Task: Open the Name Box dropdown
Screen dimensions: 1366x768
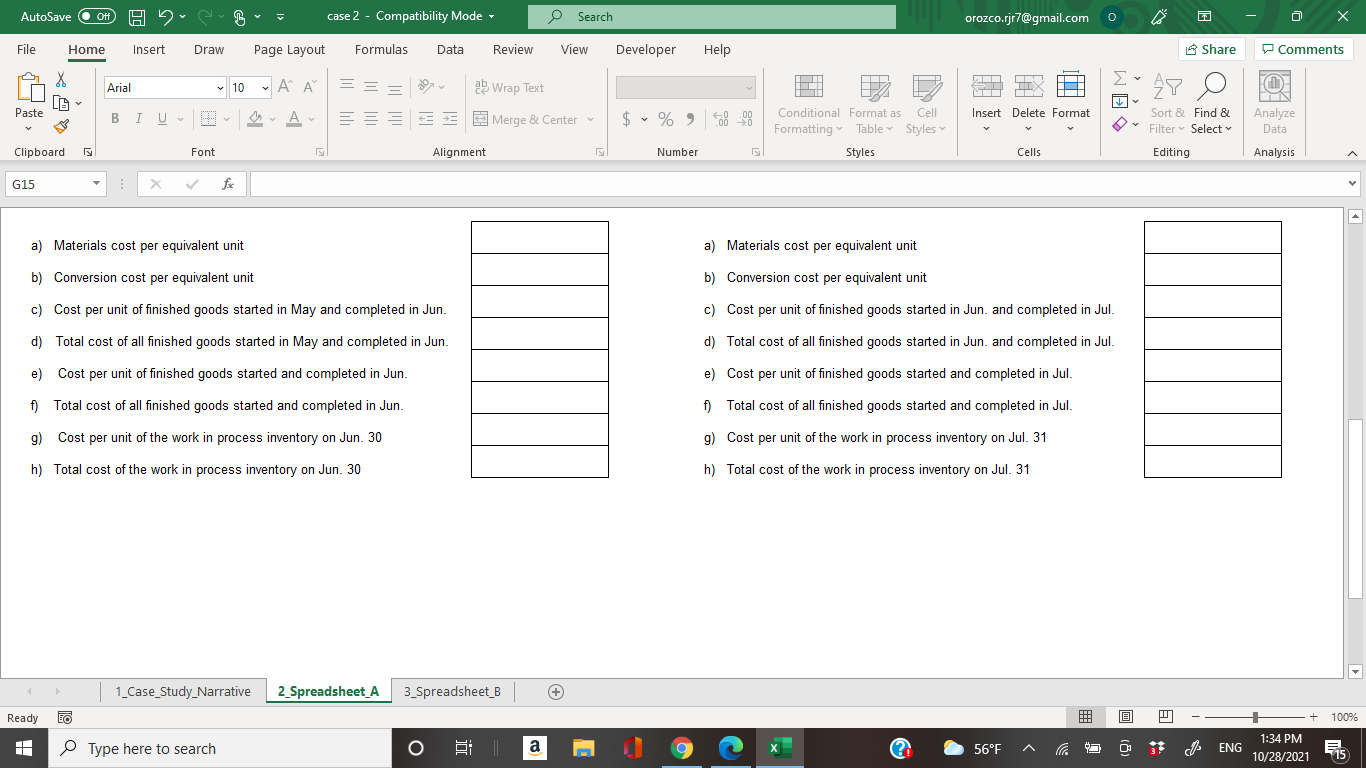Action: [95, 183]
